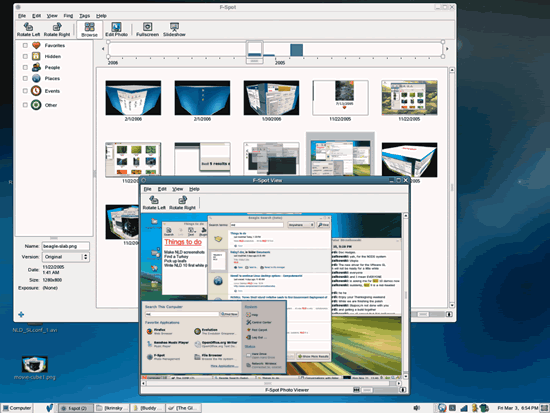This screenshot has width=550, height=413.
Task: Check the Favorites tag checkbox
Action: (25, 45)
